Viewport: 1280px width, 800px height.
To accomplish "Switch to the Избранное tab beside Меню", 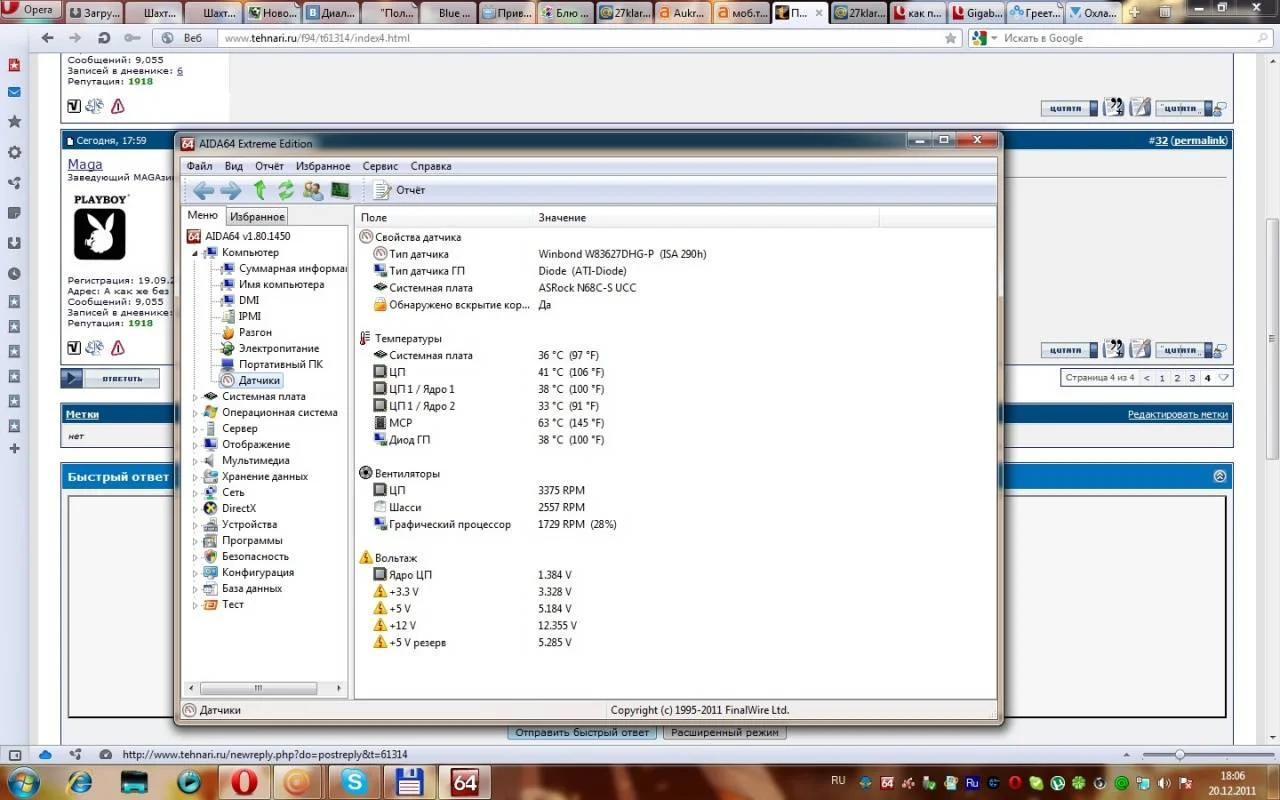I will (257, 217).
